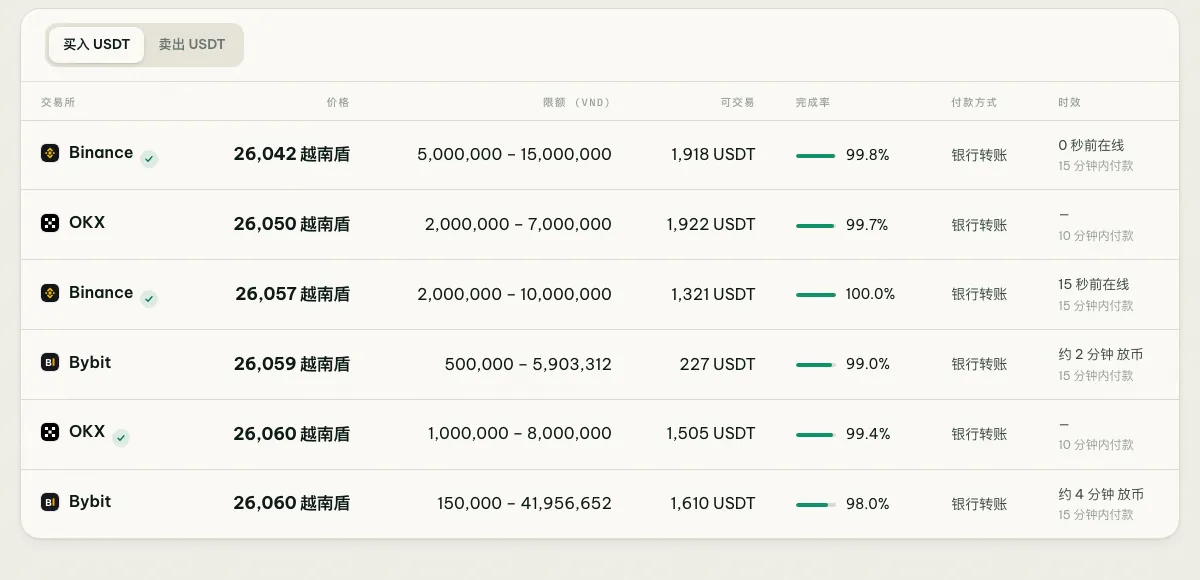
Task: Click the 1,321 USDT available amount
Action: pos(713,294)
